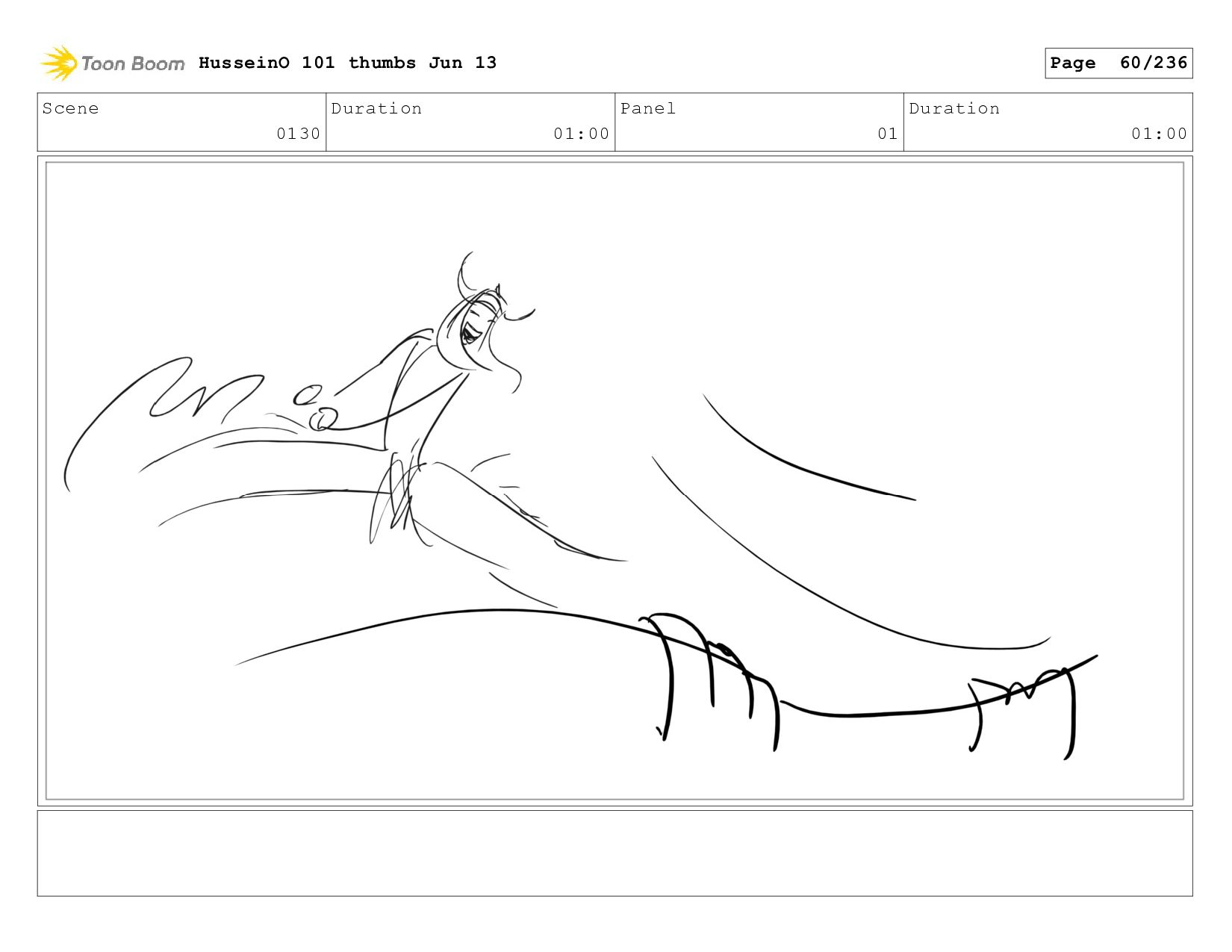Click the storyboard sketch panel thumbnail

click(x=615, y=481)
